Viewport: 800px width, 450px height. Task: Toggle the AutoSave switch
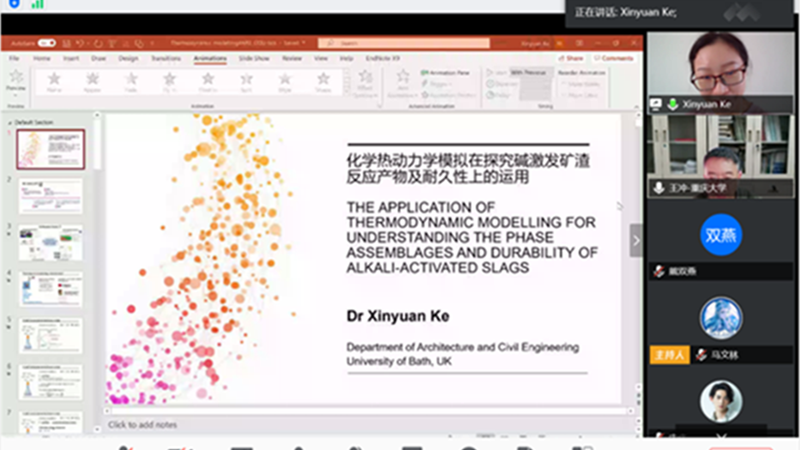point(46,43)
